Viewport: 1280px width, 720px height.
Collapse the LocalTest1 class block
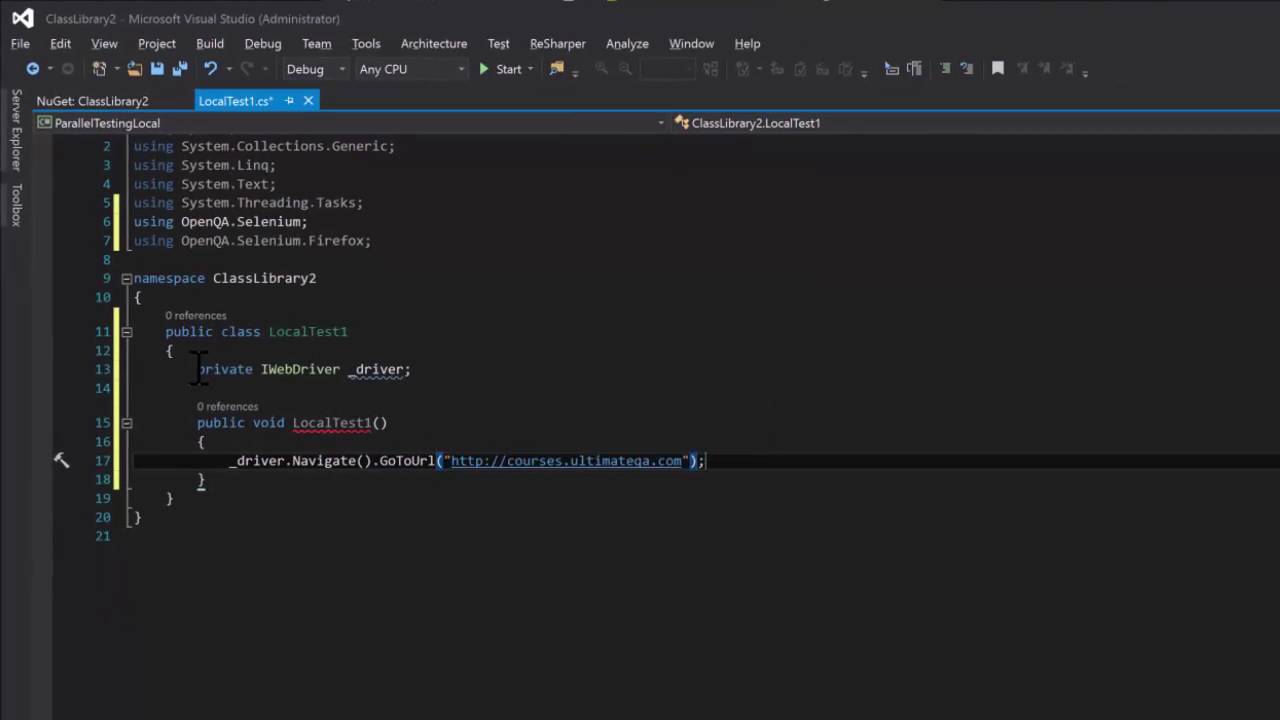126,331
